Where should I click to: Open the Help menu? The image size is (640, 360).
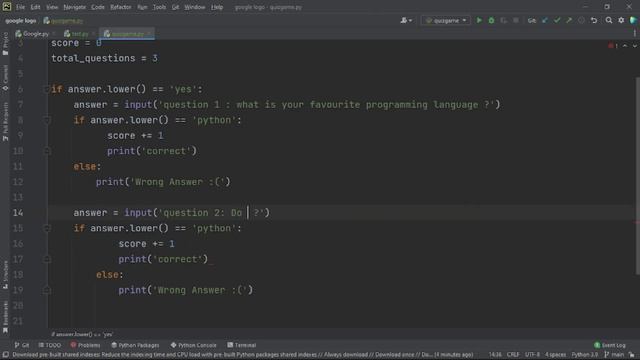tap(217, 7)
